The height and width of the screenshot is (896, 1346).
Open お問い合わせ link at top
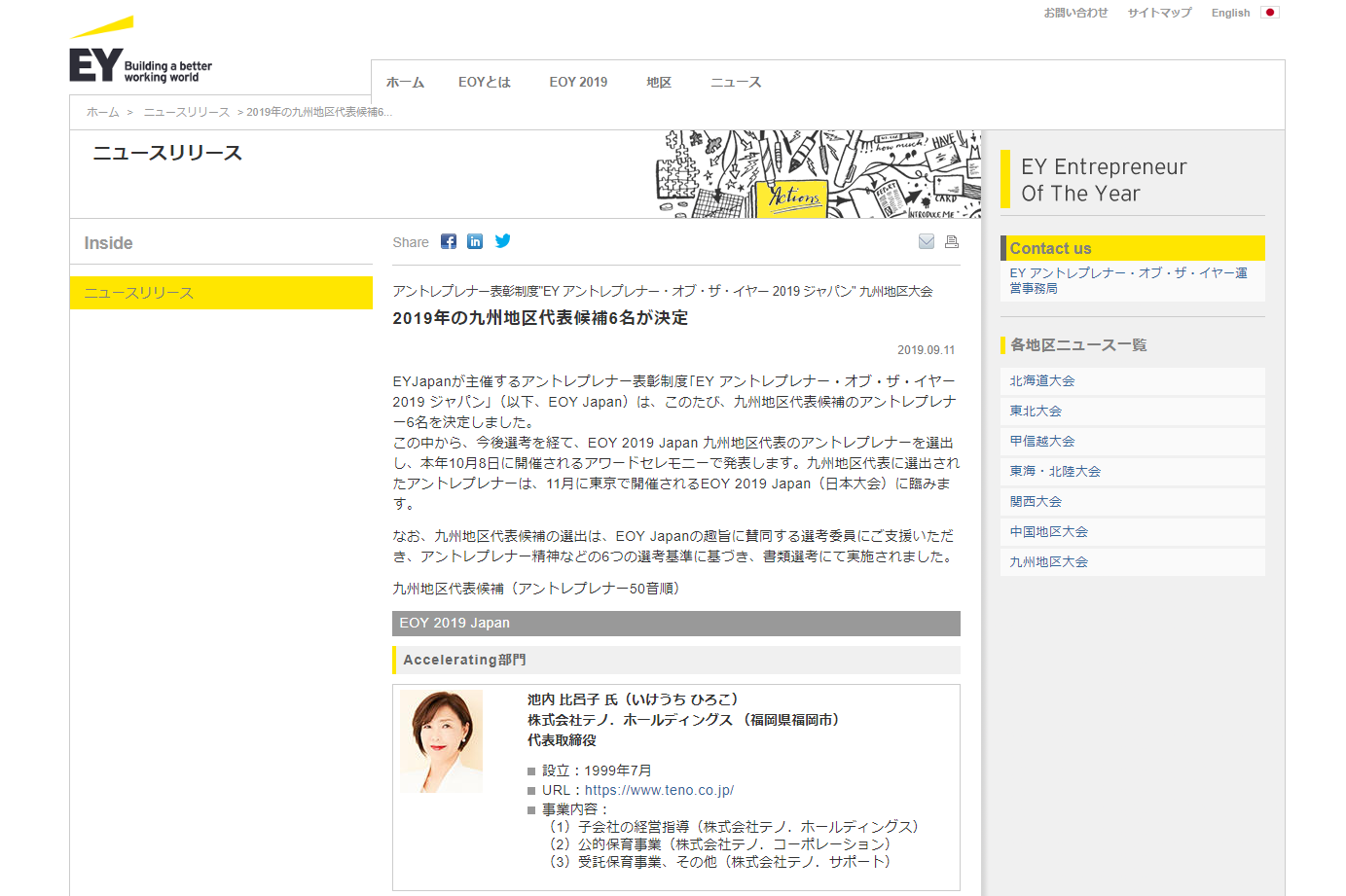pos(1075,13)
